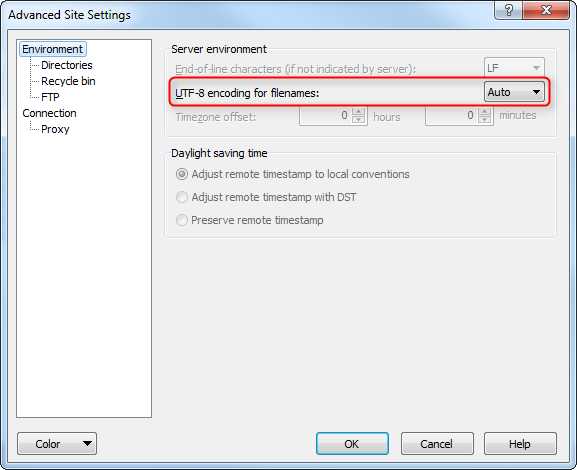Screen dimensions: 577x470
Task: Decrease the timezone offset minutes spinner
Action: click(x=484, y=120)
